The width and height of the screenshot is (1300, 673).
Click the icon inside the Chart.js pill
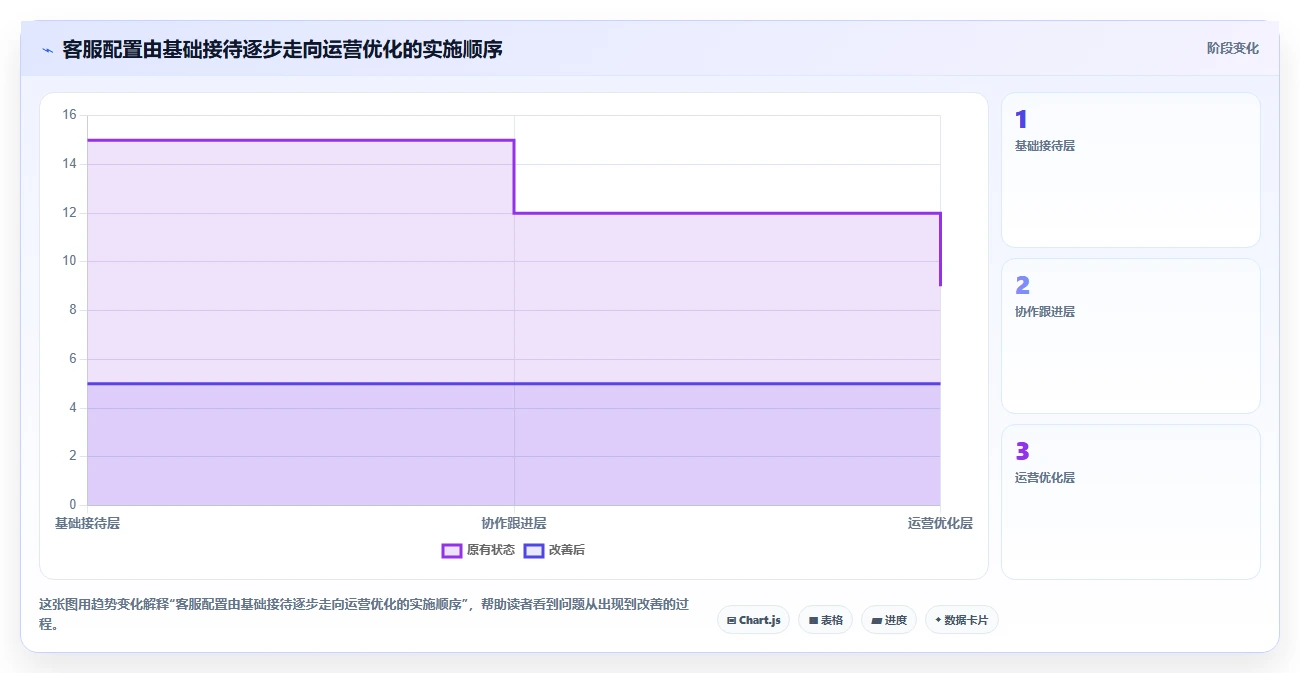point(732,620)
